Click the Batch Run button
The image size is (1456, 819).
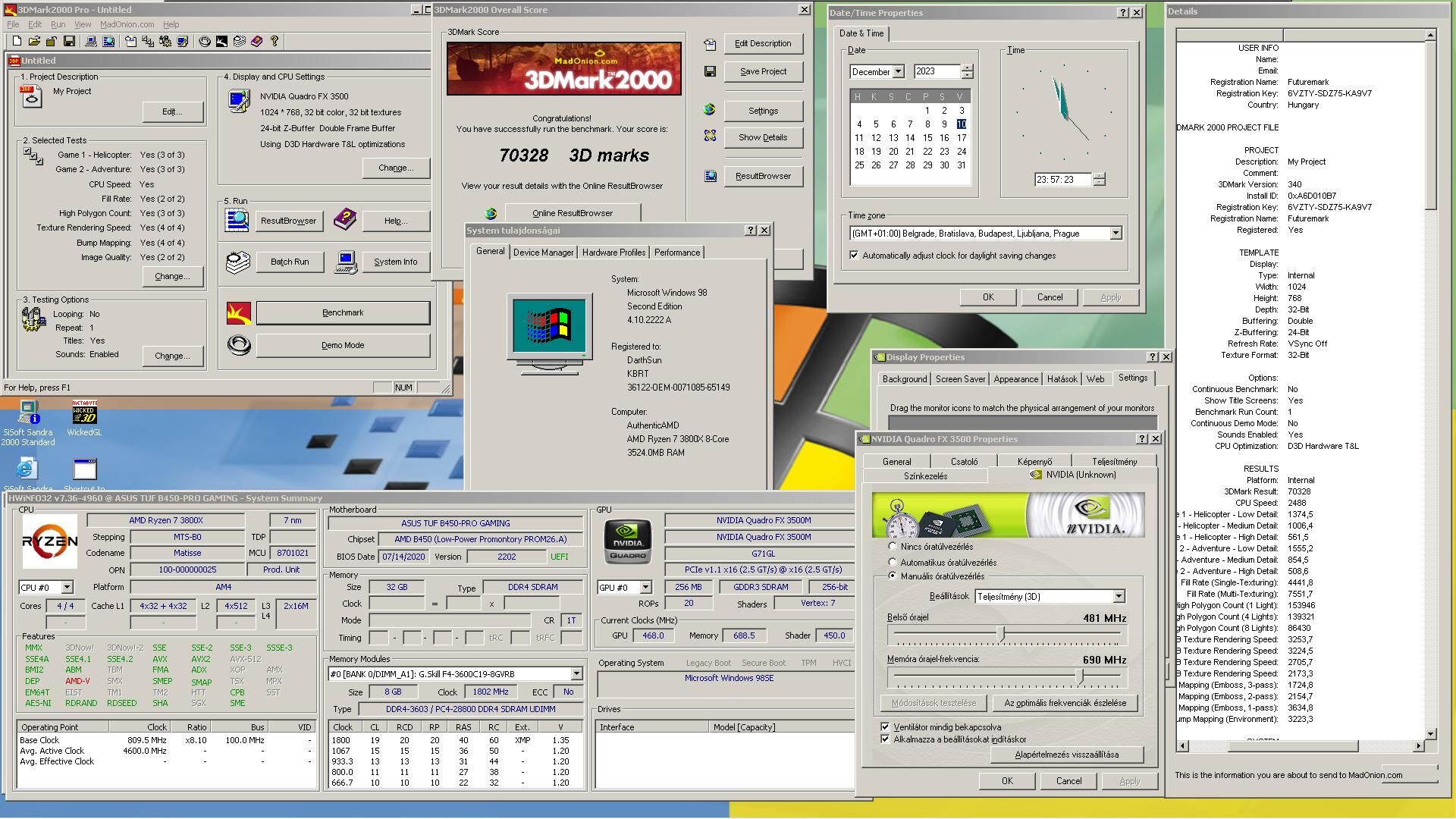pyautogui.click(x=290, y=262)
